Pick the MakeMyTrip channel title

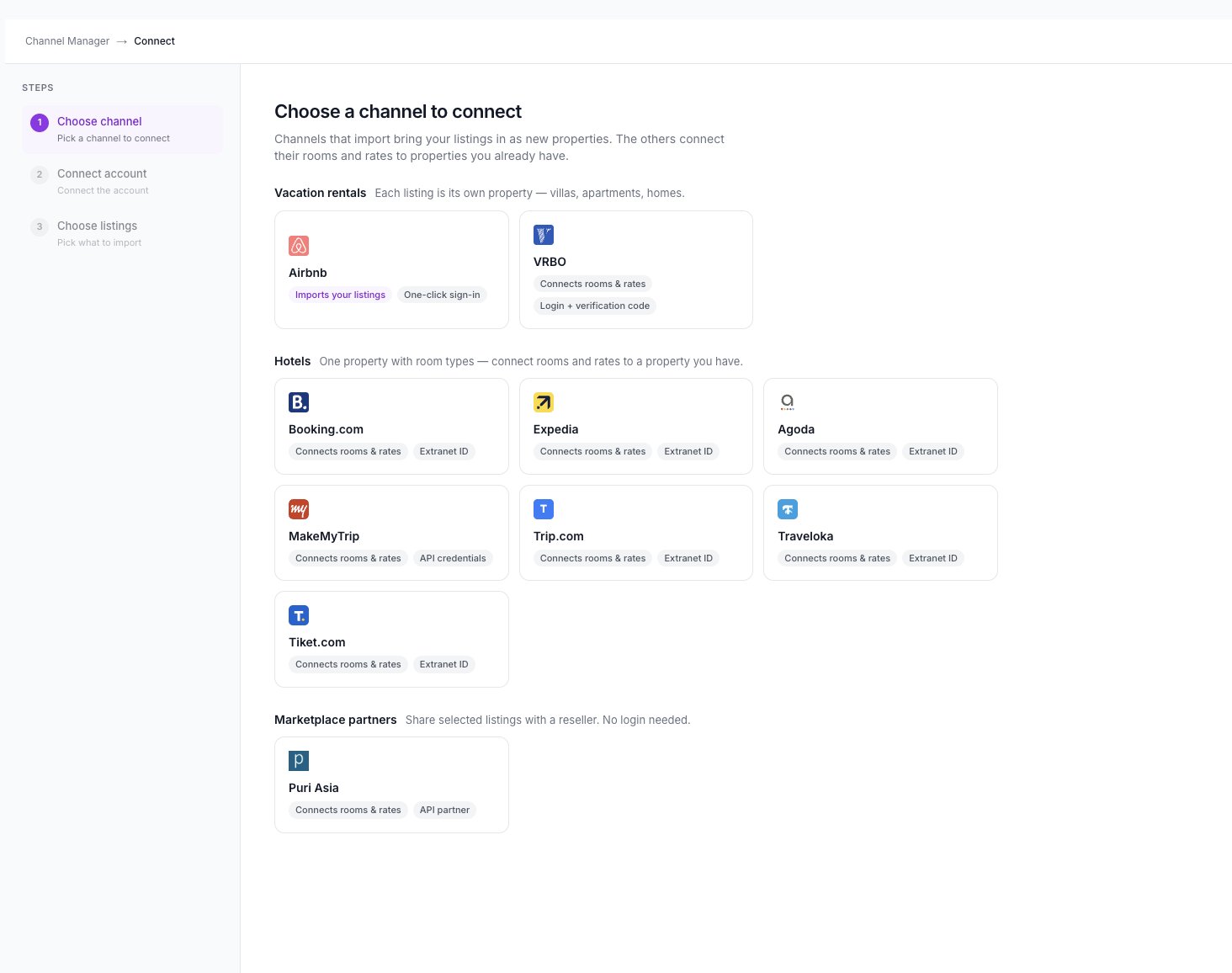324,536
